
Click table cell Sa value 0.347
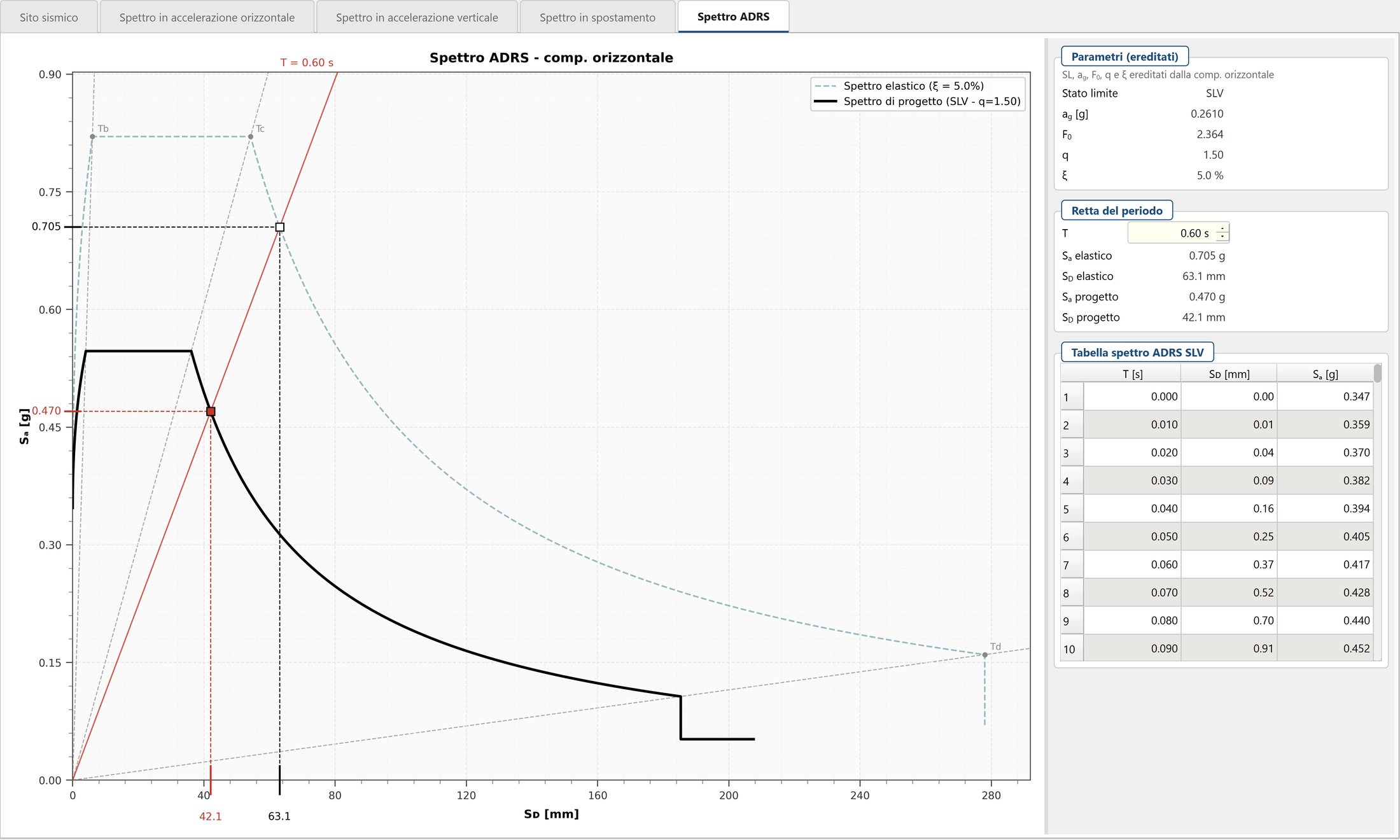[x=1325, y=396]
